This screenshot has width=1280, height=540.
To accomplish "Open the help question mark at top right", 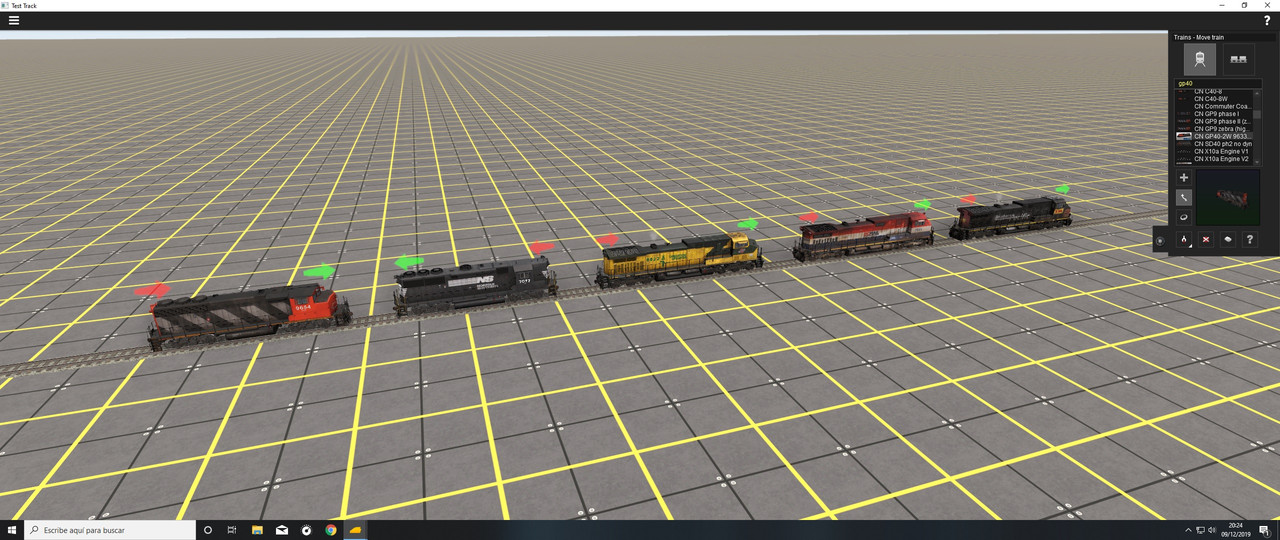I will (x=1267, y=20).
